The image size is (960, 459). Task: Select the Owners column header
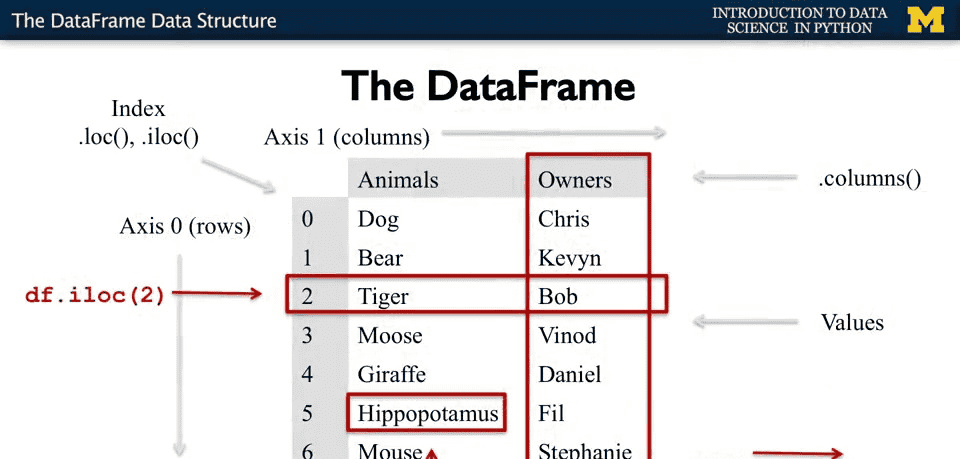click(575, 180)
